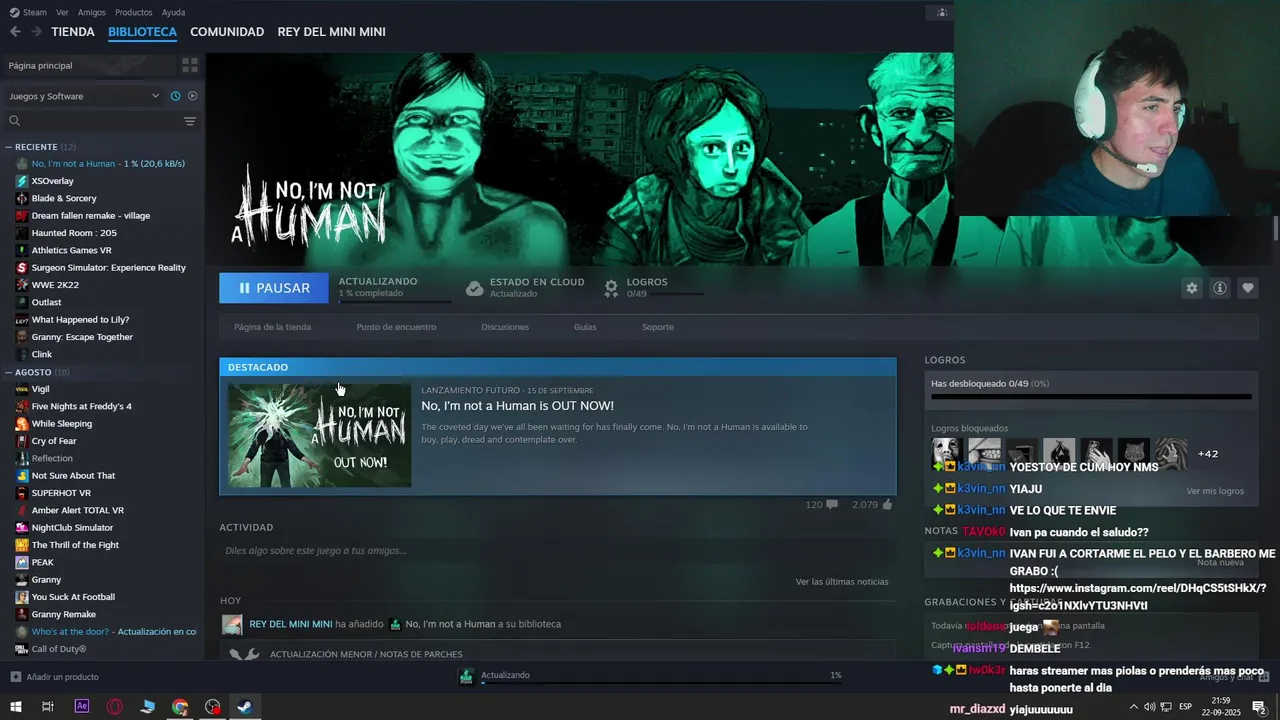1280x720 pixels.
Task: Click +42 locked achievements
Action: [x=1208, y=454]
